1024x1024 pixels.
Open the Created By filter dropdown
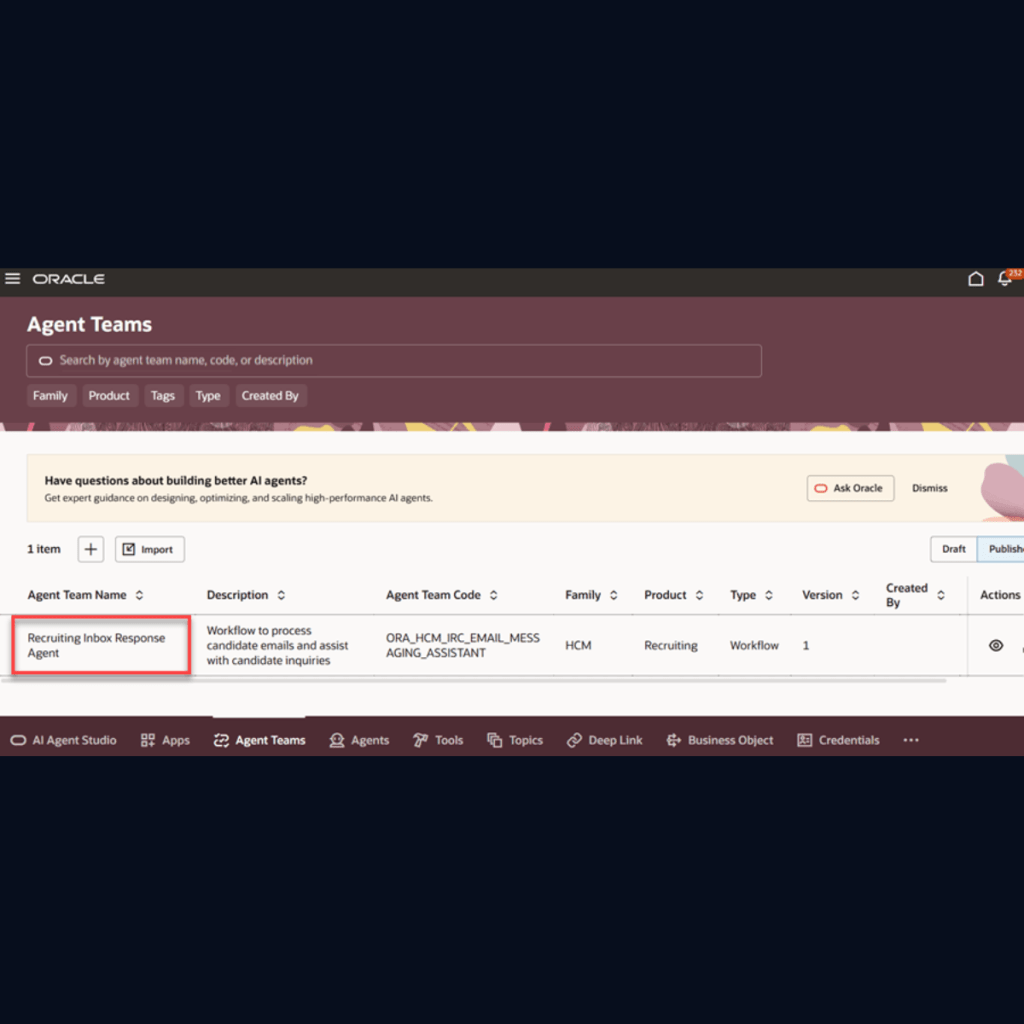click(270, 396)
